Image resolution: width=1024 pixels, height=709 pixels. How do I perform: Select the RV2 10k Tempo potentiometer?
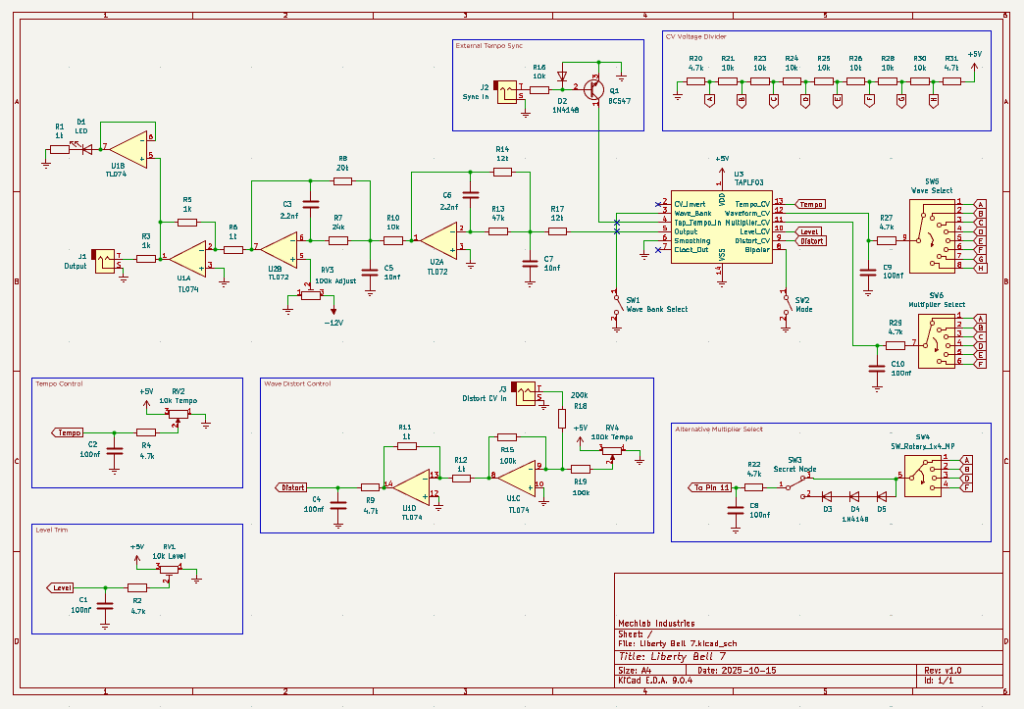point(180,413)
